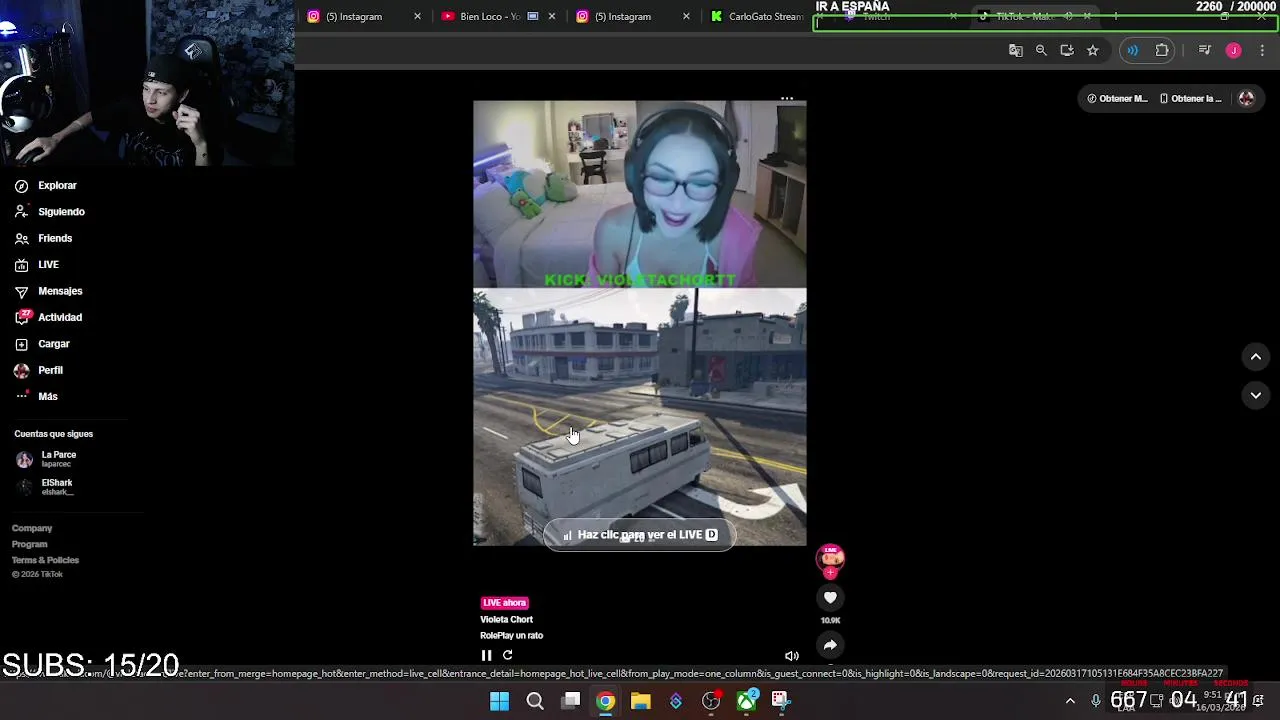1280x720 pixels.
Task: Open profile avatar at top right of page
Action: (x=1246, y=98)
